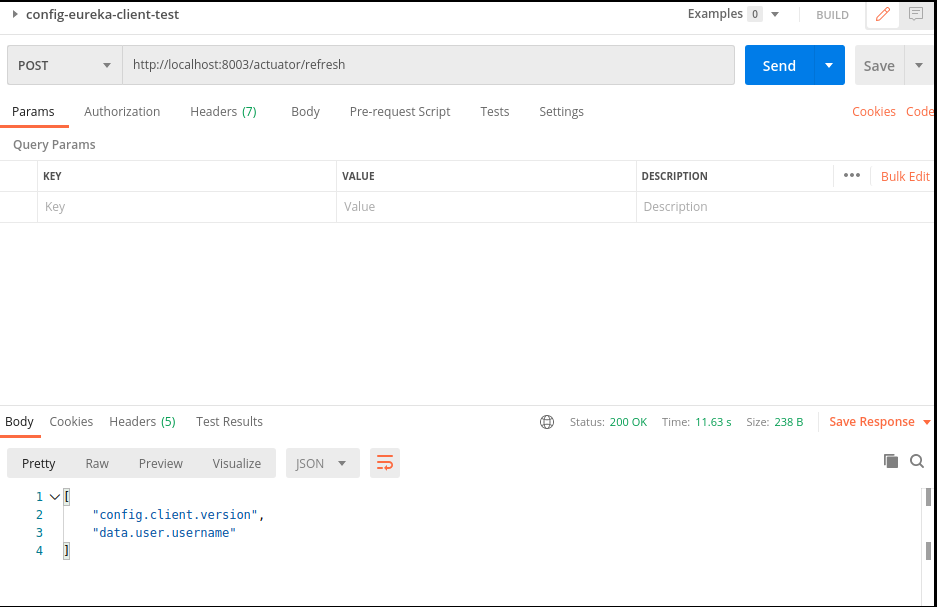
Task: Click the 238 B size value
Action: pos(789,422)
